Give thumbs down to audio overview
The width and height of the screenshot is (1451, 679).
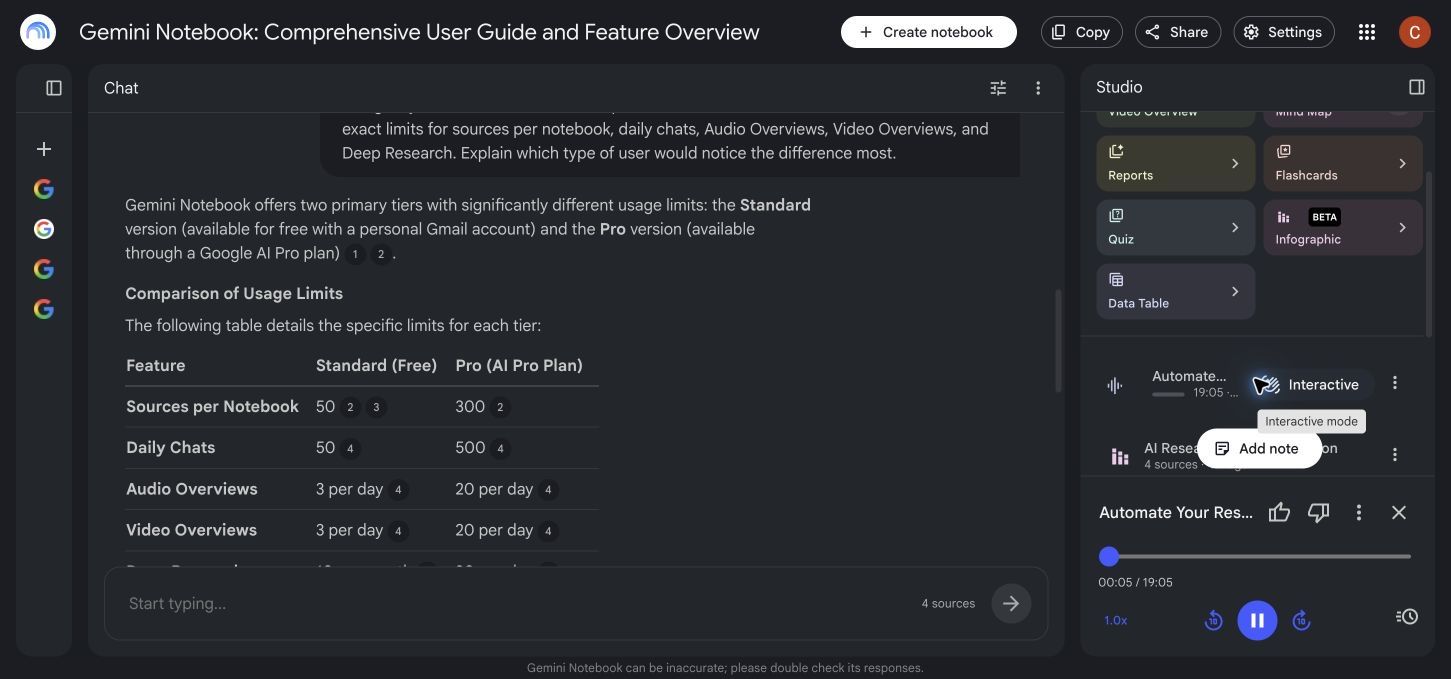[1319, 512]
